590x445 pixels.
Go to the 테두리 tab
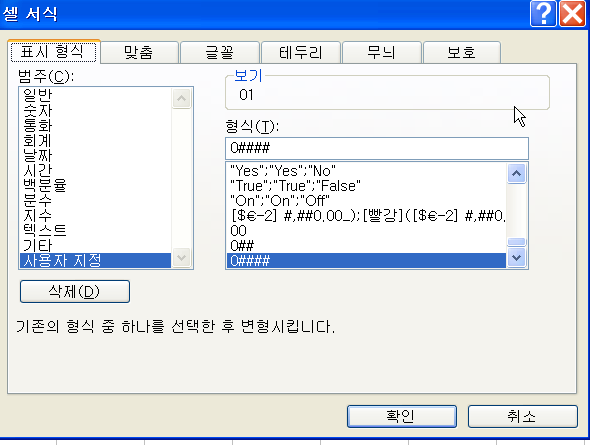301,52
